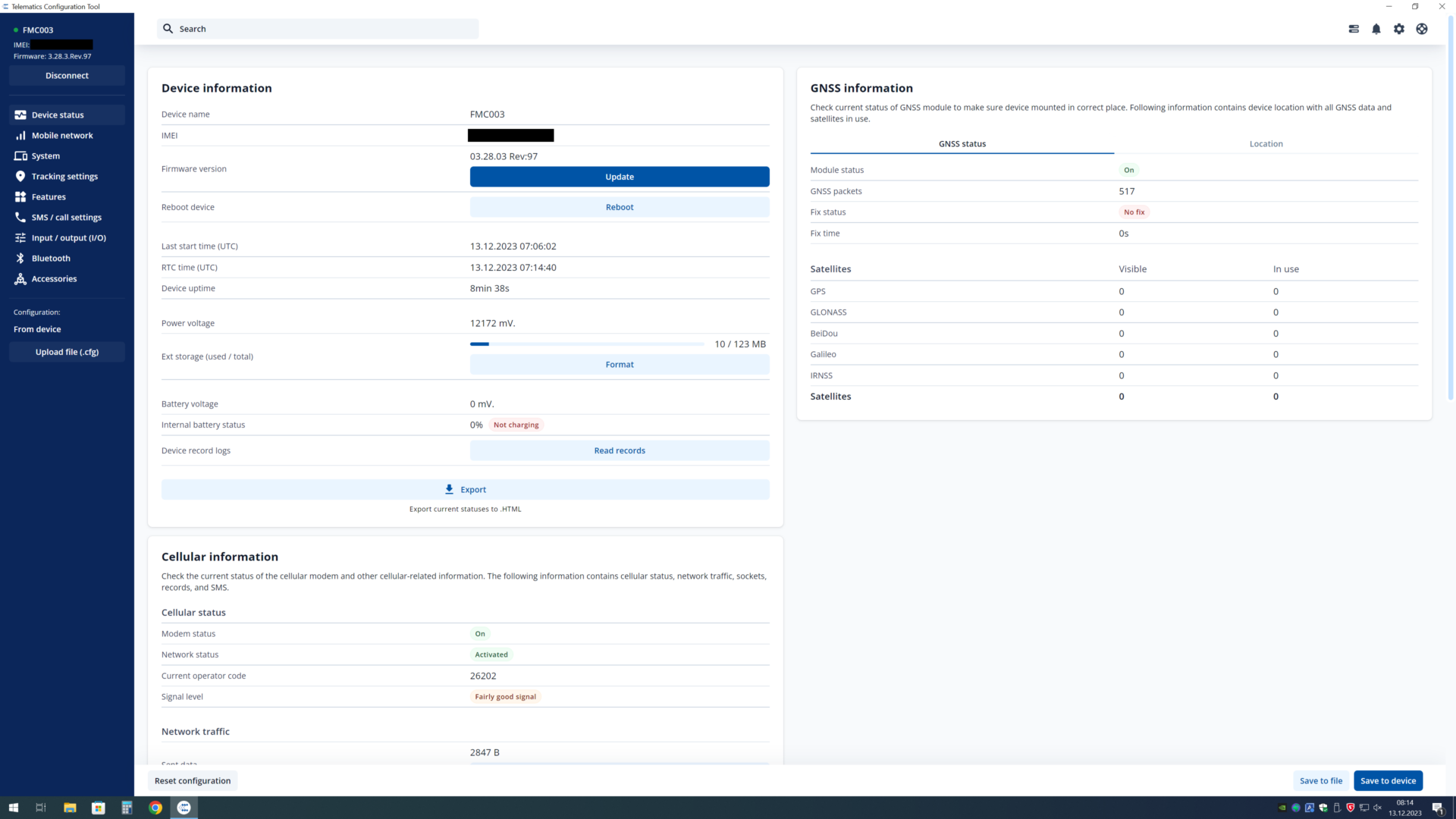The image size is (1456, 819).
Task: Click the NVIDIA tray icon
Action: (x=1282, y=808)
